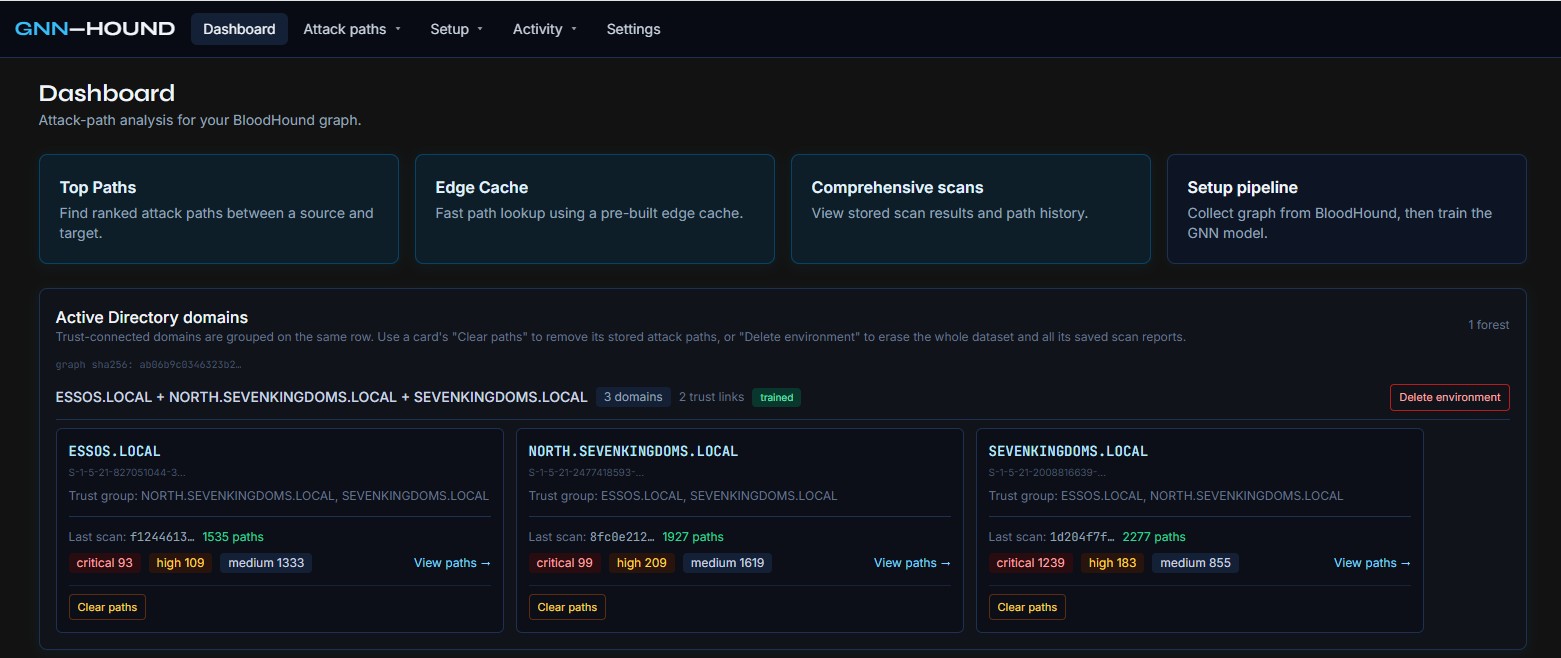This screenshot has height=658, width=1561.
Task: Clear paths for ESSOS.LOCAL
Action: [x=107, y=607]
